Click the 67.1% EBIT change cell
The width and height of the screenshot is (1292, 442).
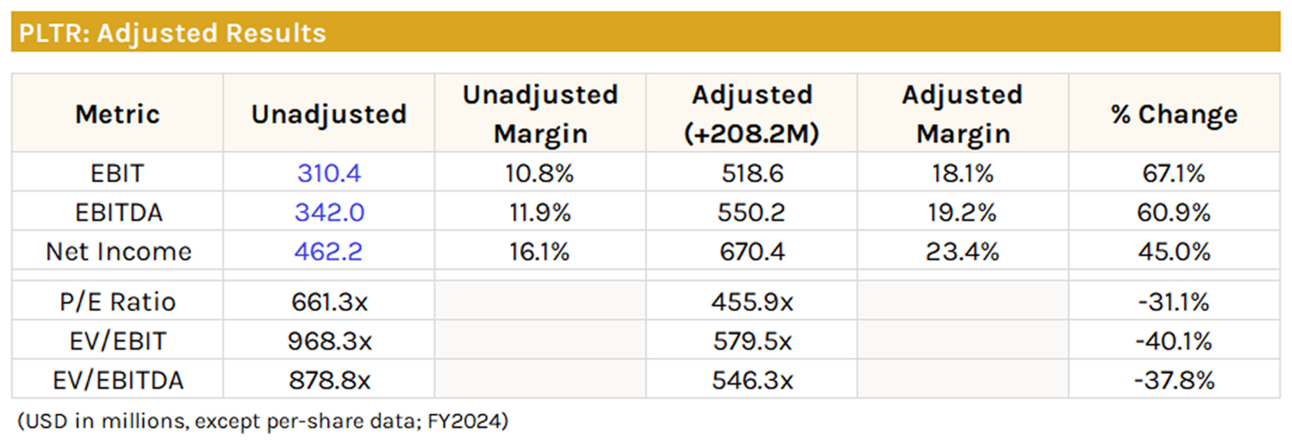1173,174
